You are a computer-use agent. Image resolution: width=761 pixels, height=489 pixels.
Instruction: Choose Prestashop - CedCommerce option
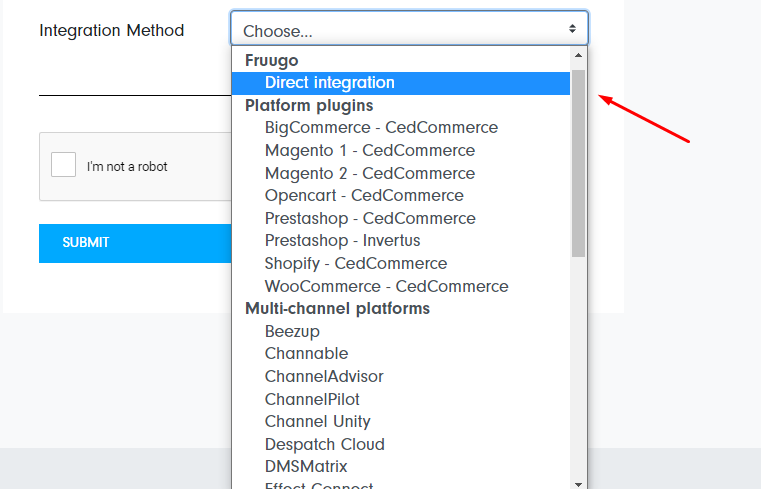tap(400, 218)
